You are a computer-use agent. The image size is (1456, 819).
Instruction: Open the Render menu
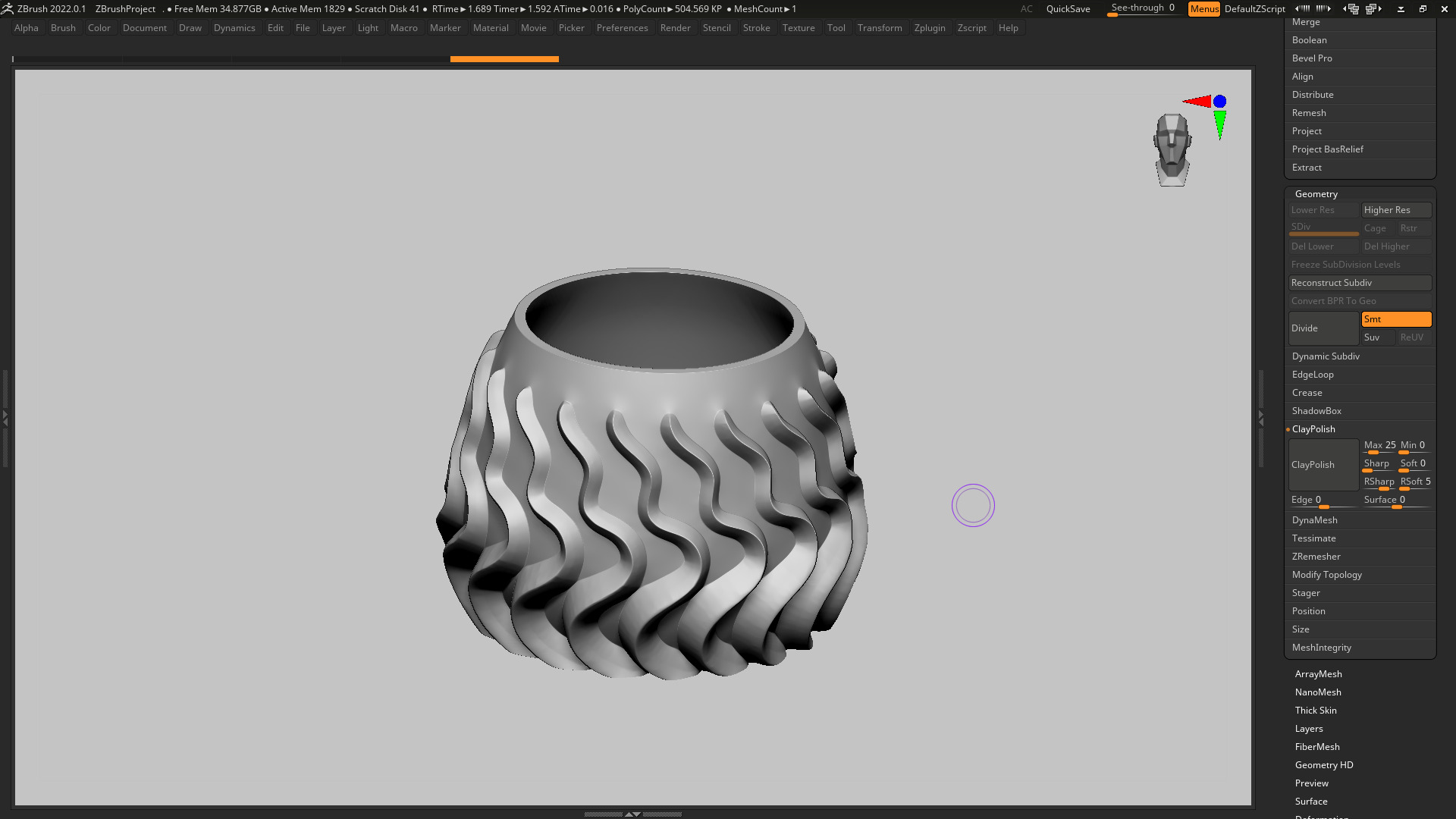675,28
